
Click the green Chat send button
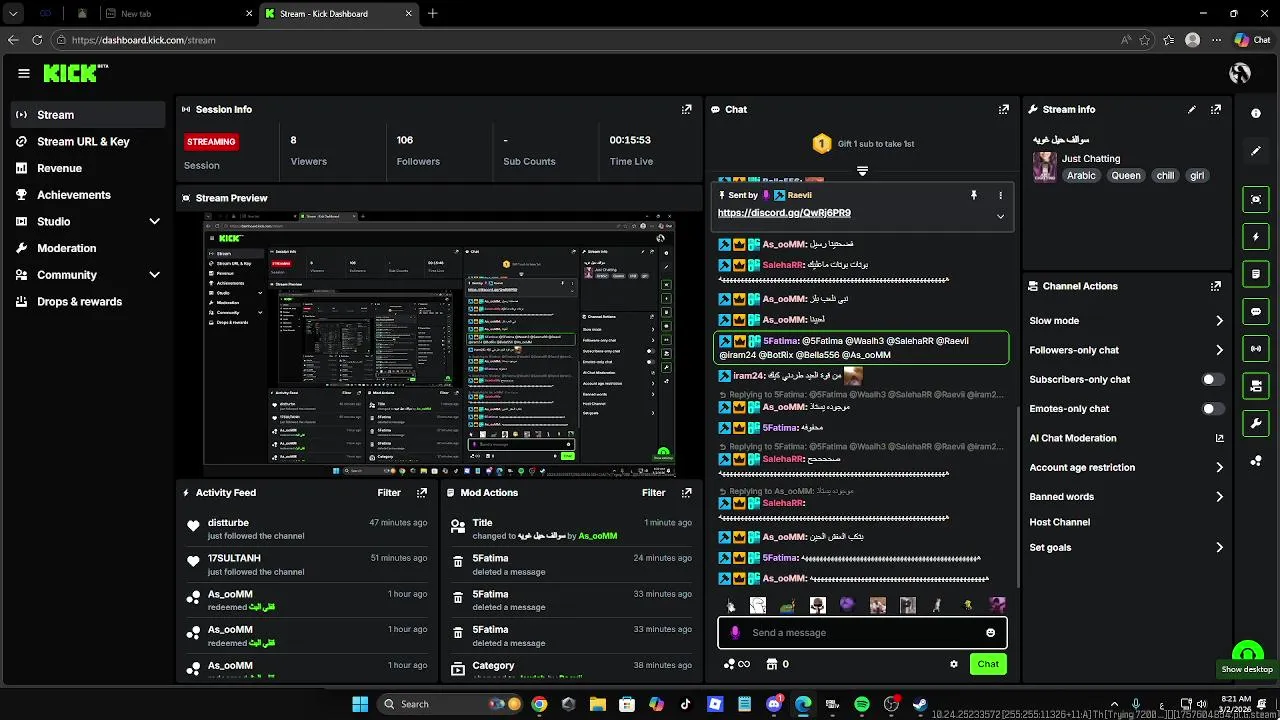tap(988, 664)
